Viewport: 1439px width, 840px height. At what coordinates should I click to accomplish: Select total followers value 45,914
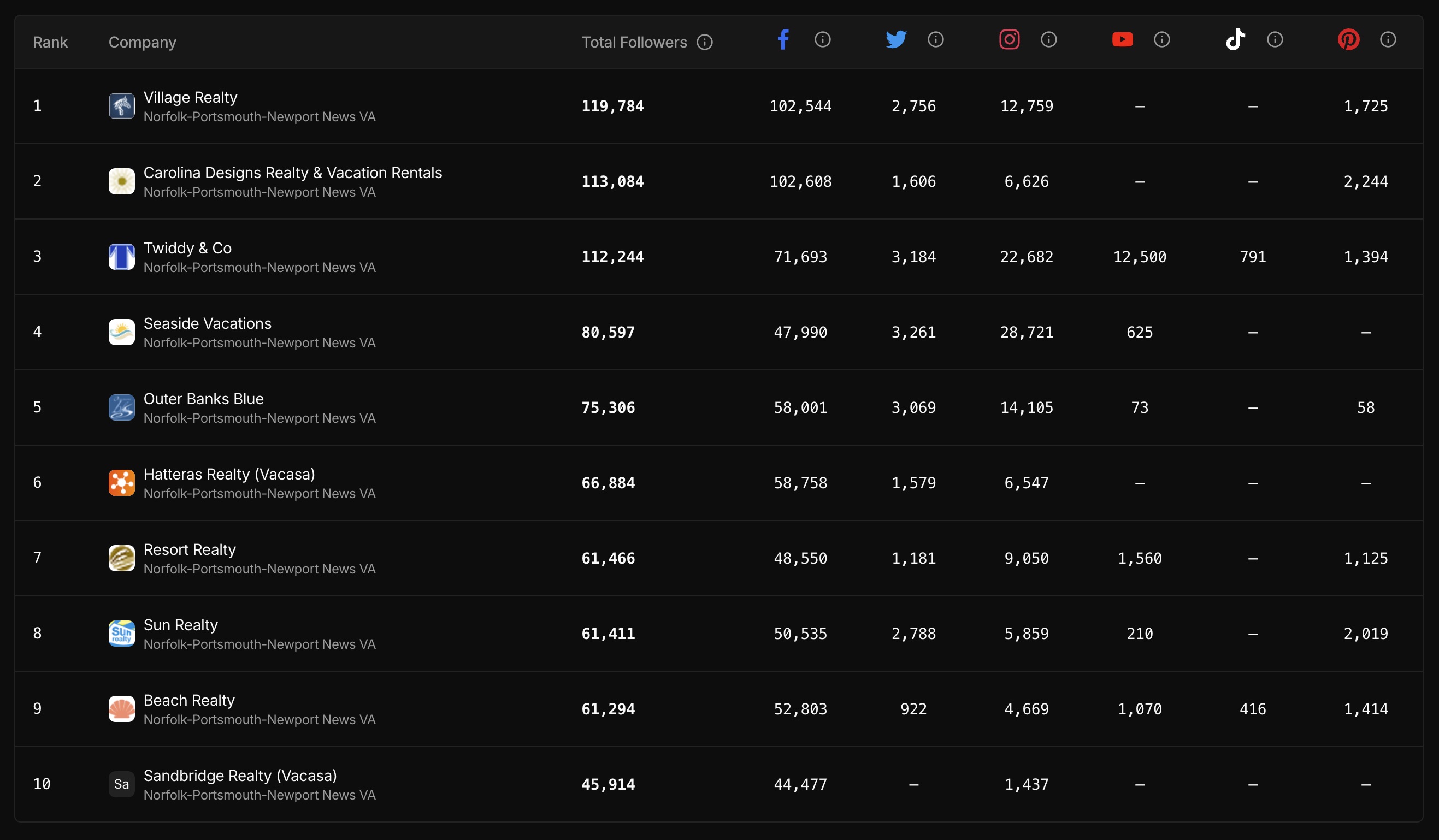point(608,785)
